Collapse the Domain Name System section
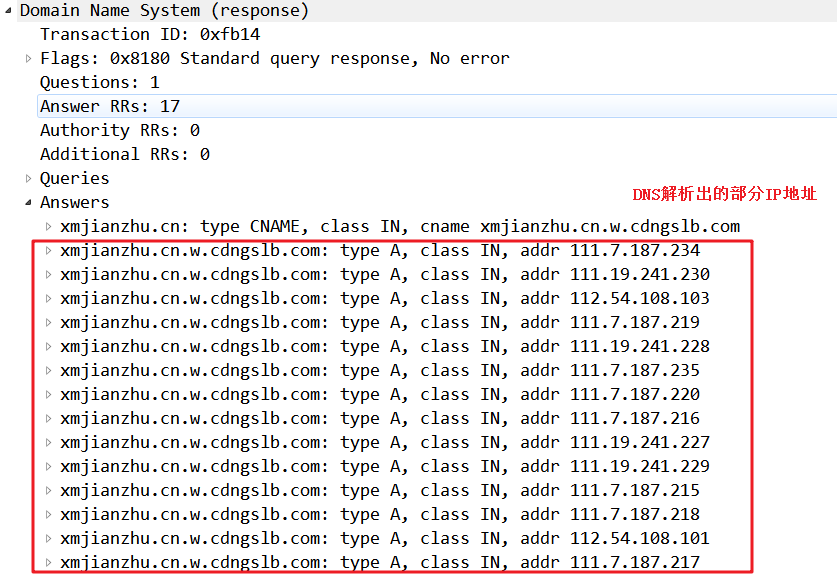The height and width of the screenshot is (574, 837). (x=8, y=11)
